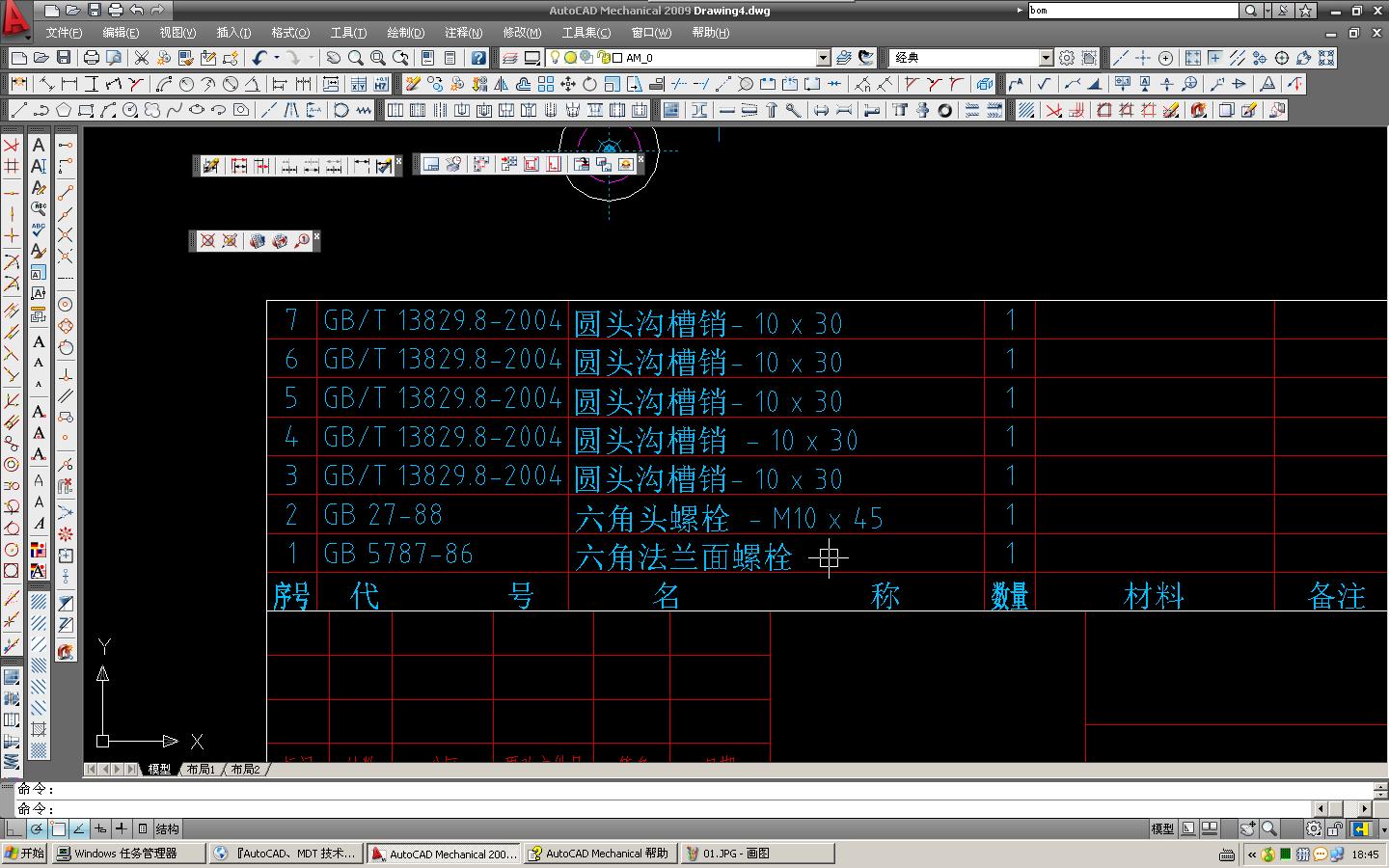Open the 工具集(C) menu
1389x868 pixels.
click(586, 33)
